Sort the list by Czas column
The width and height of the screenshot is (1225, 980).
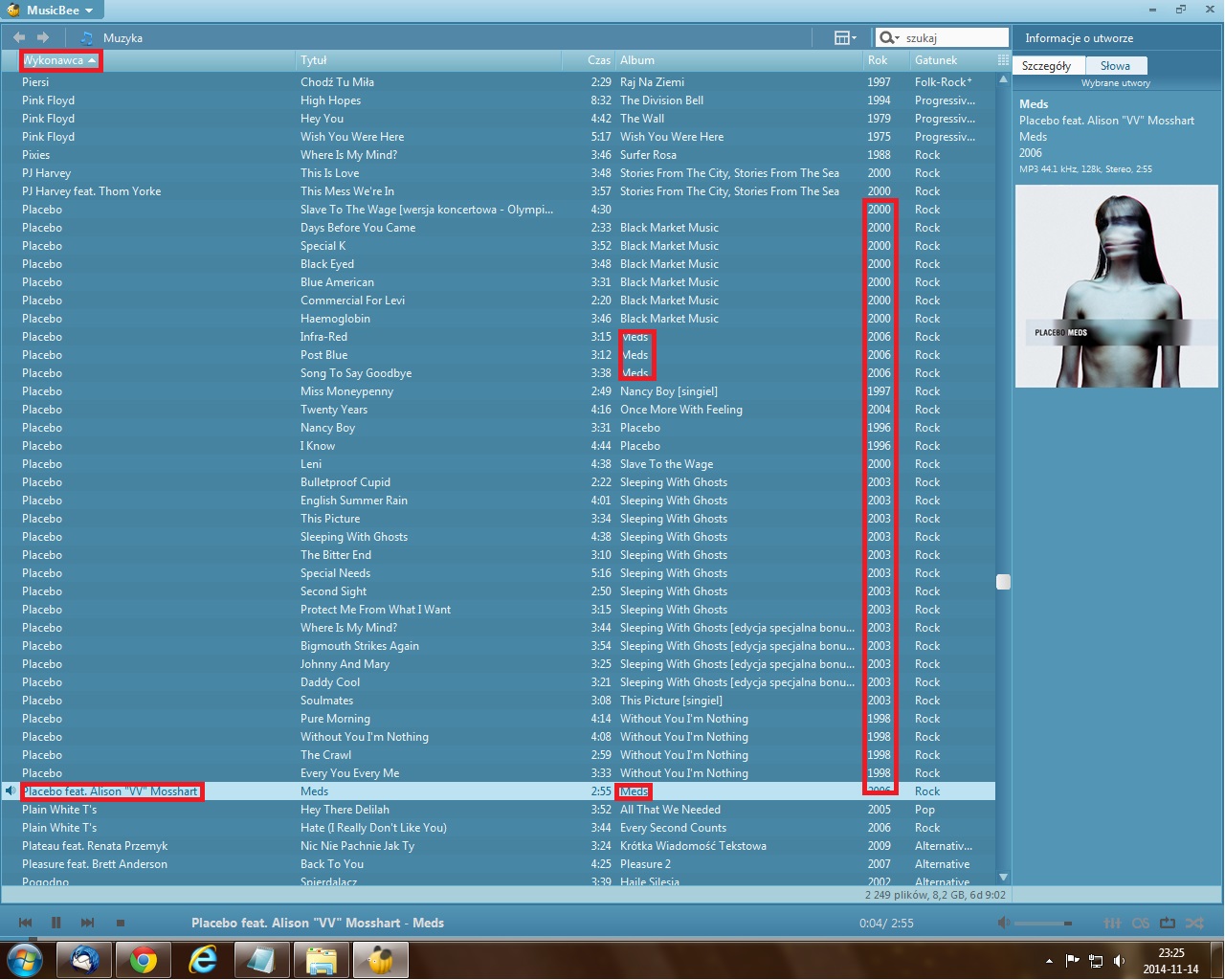tap(589, 60)
